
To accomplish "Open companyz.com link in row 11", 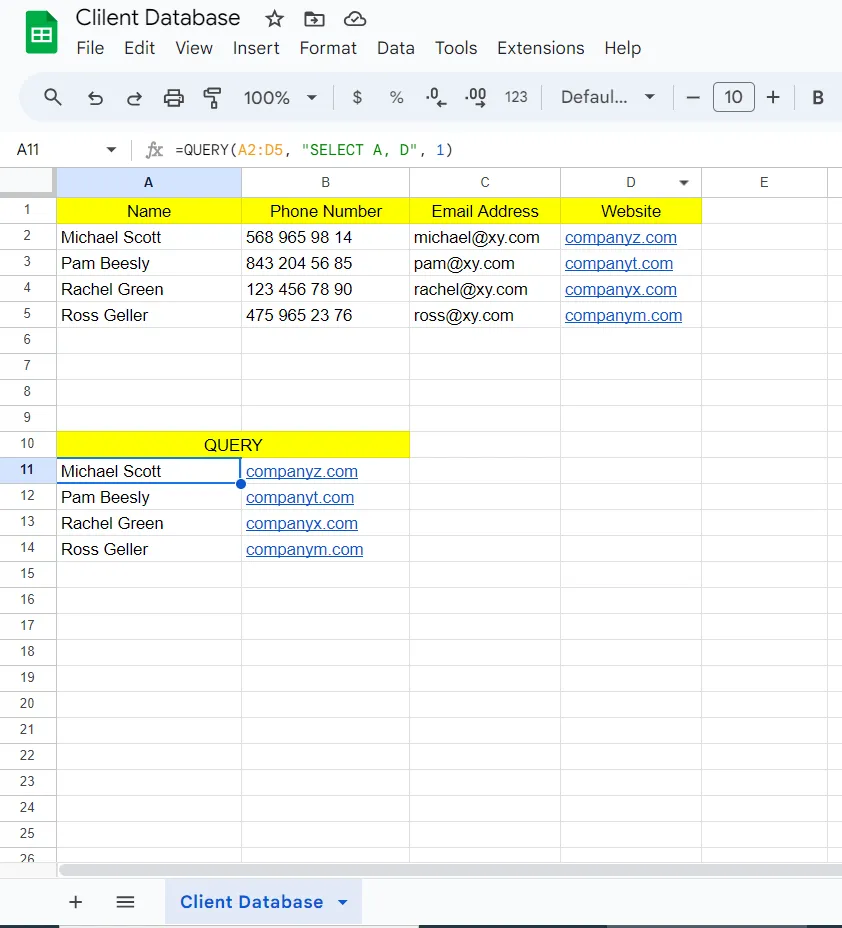I will point(302,471).
